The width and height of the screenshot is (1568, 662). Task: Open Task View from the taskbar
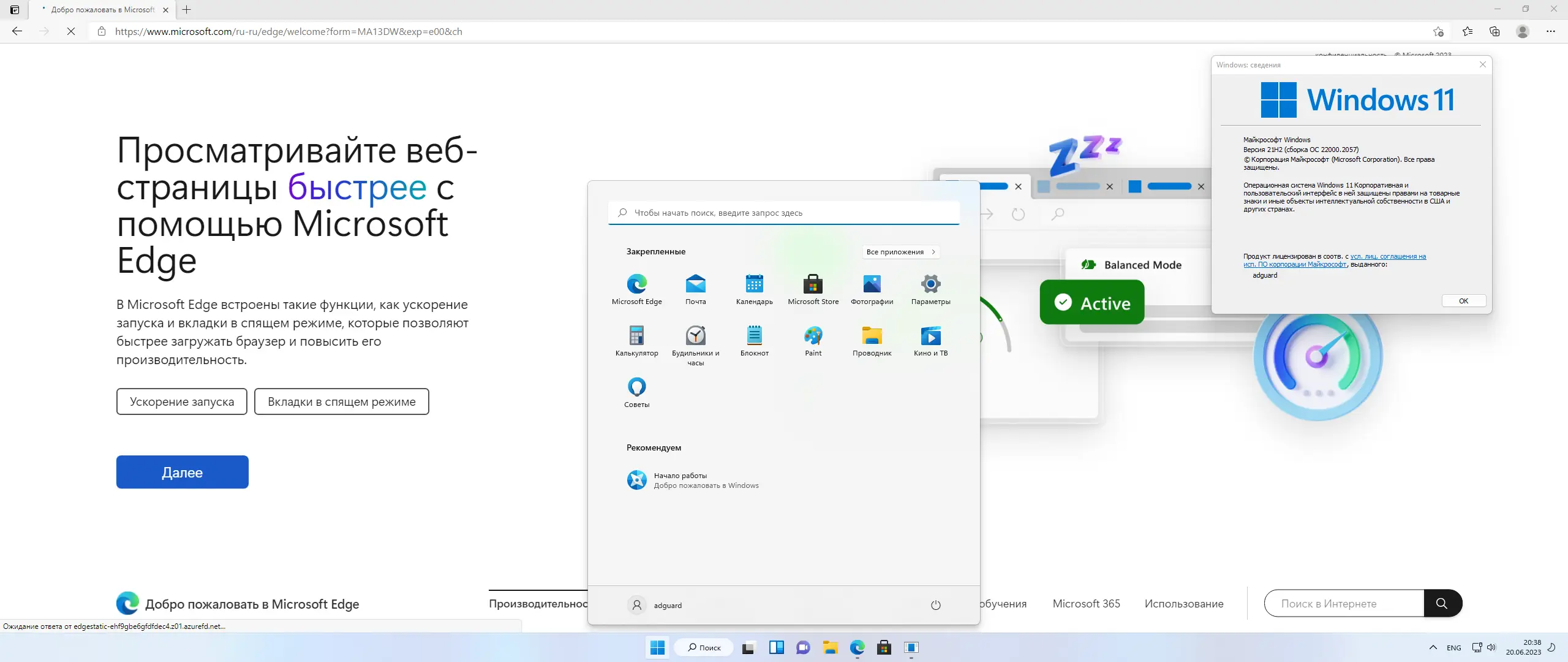point(748,648)
